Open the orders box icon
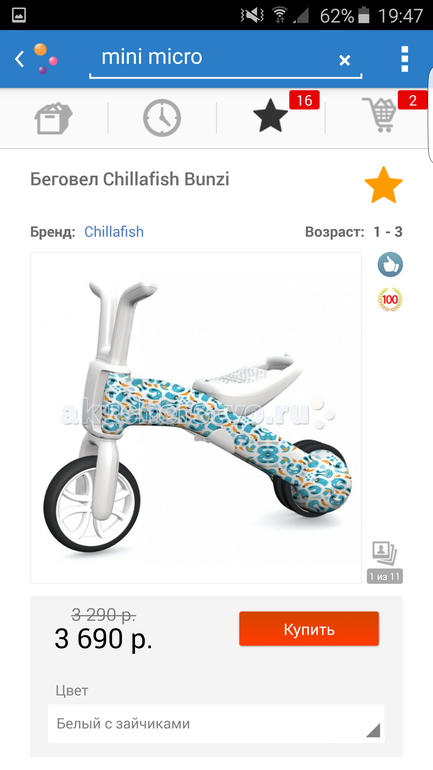 (x=54, y=118)
